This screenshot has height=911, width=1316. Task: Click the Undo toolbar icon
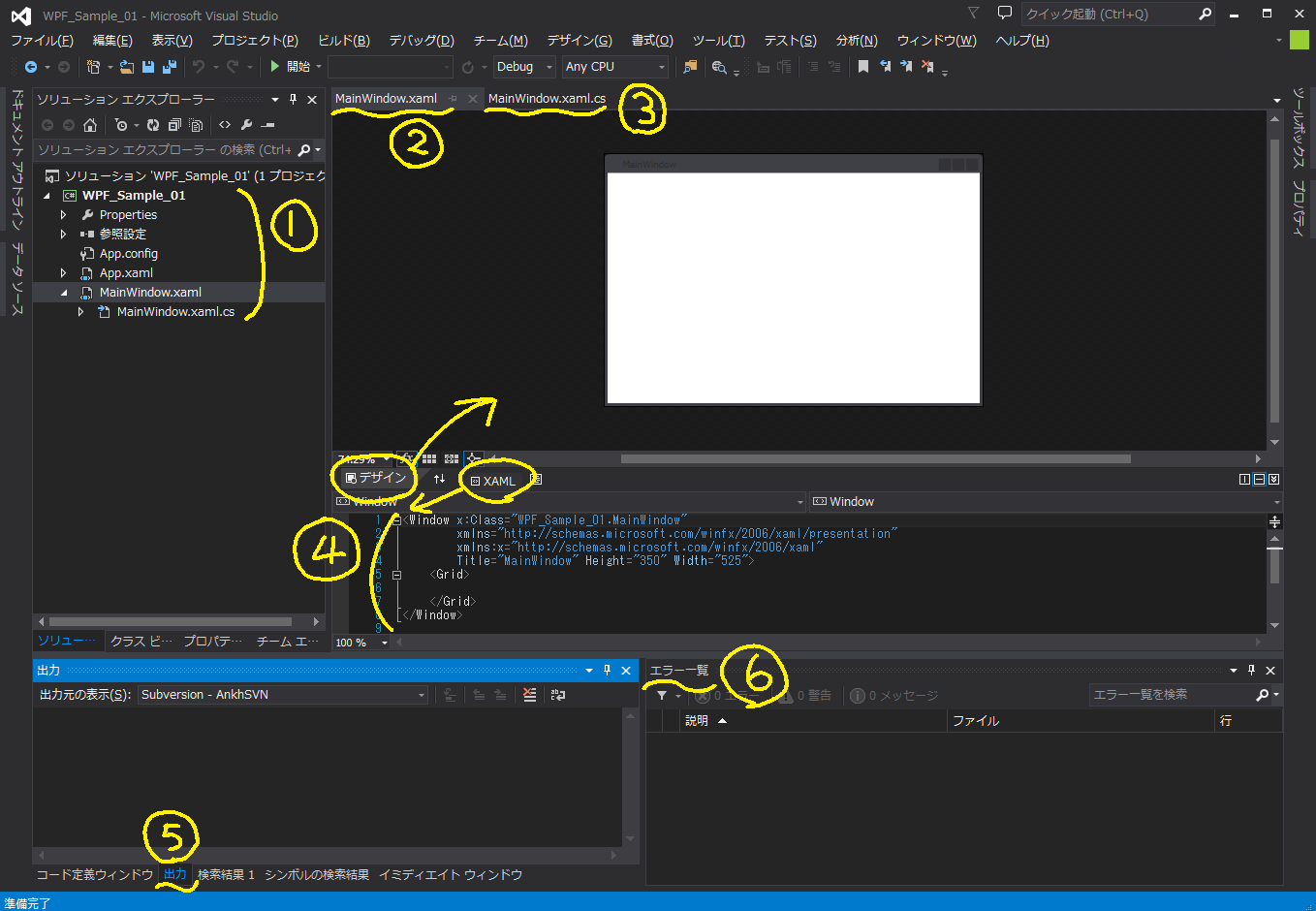199,67
